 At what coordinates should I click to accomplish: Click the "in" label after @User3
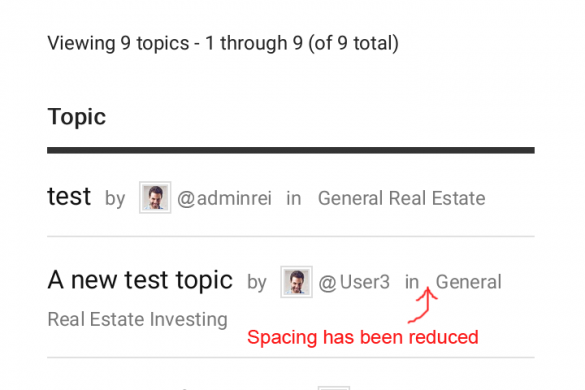click(x=412, y=282)
